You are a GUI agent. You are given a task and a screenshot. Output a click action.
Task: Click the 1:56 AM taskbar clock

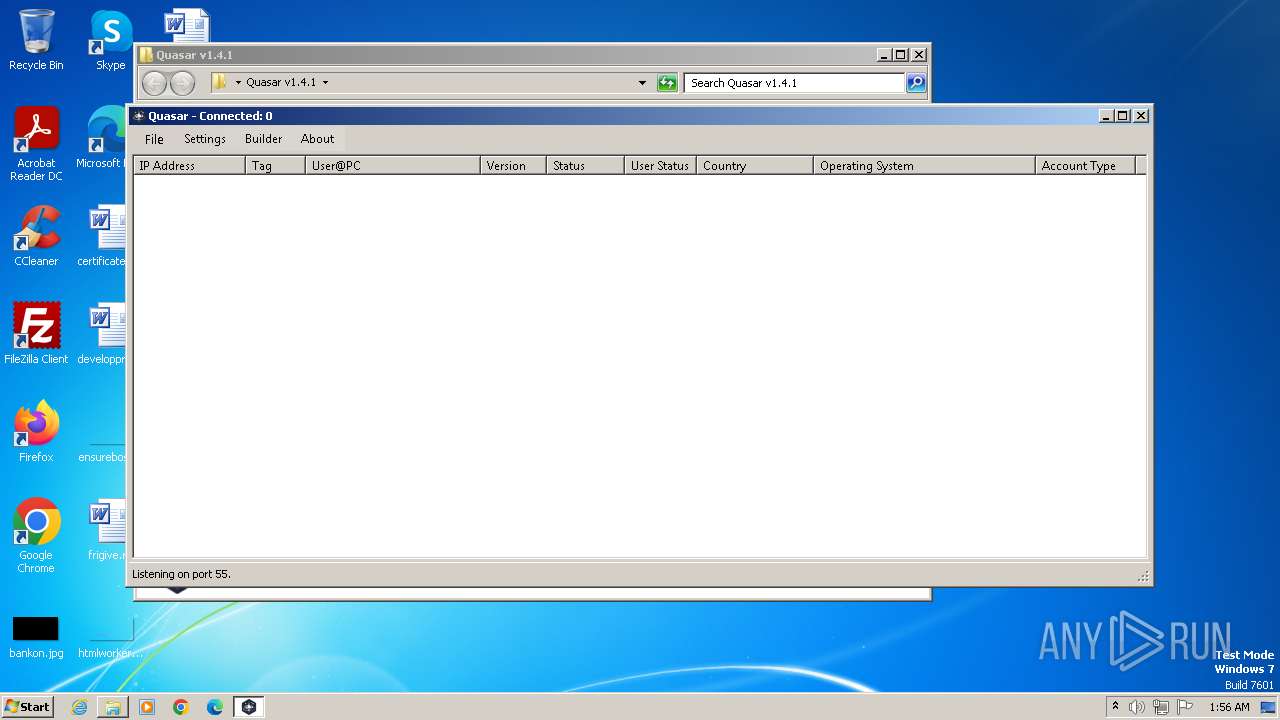pyautogui.click(x=1229, y=707)
